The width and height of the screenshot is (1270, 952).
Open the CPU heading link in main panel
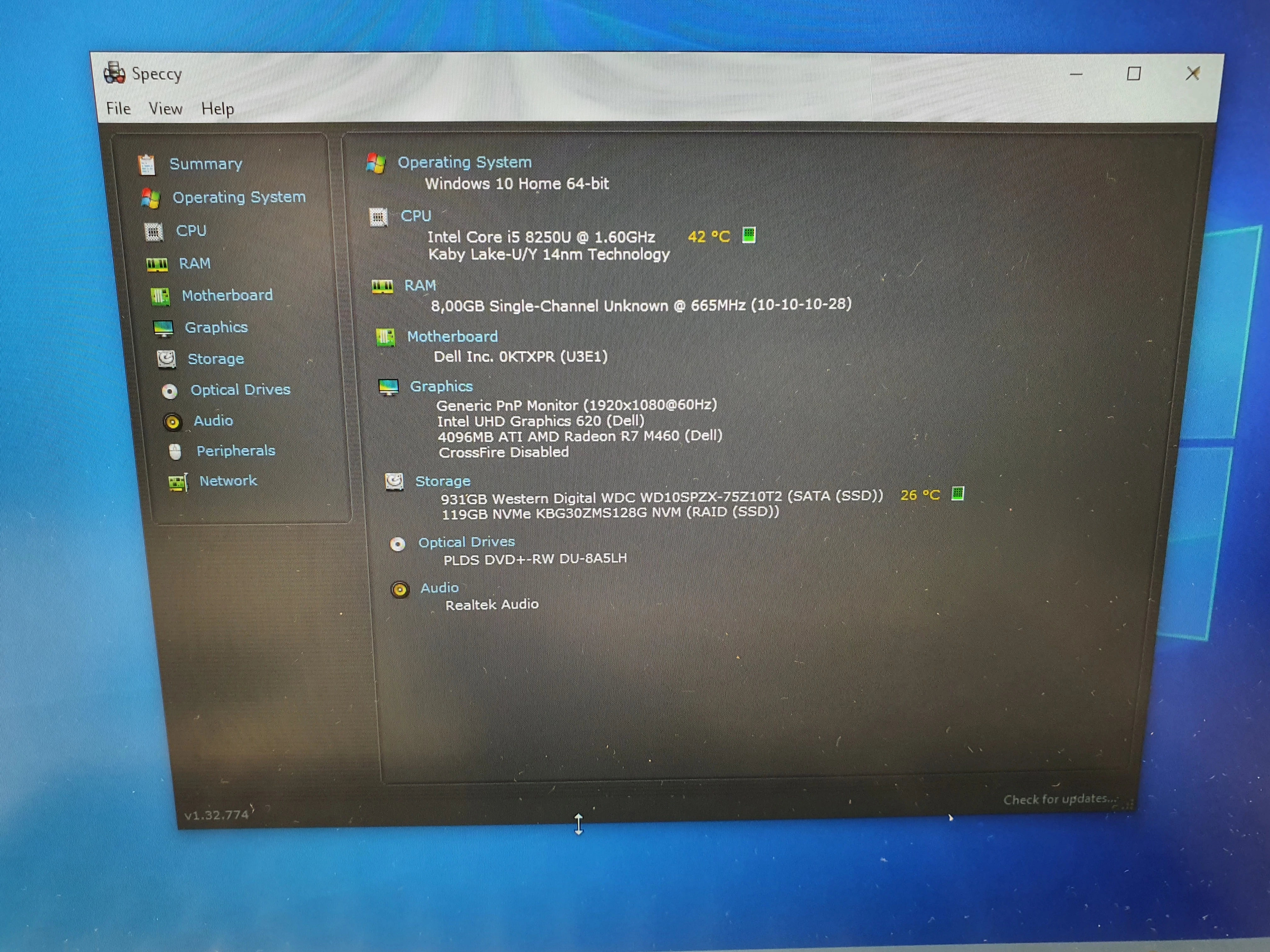pos(416,216)
